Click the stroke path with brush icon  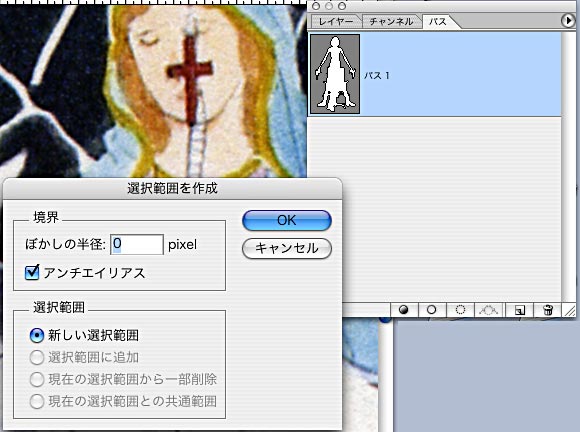tap(431, 310)
